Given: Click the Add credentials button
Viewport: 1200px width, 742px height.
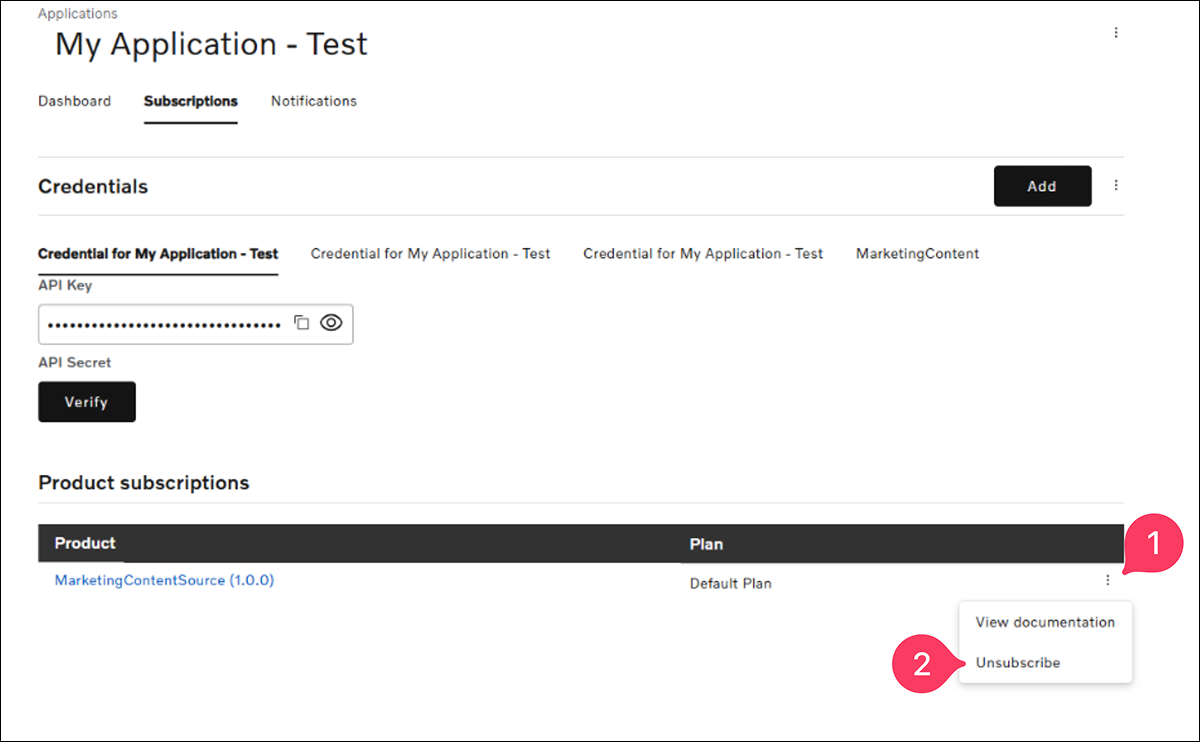Looking at the screenshot, I should (1042, 186).
